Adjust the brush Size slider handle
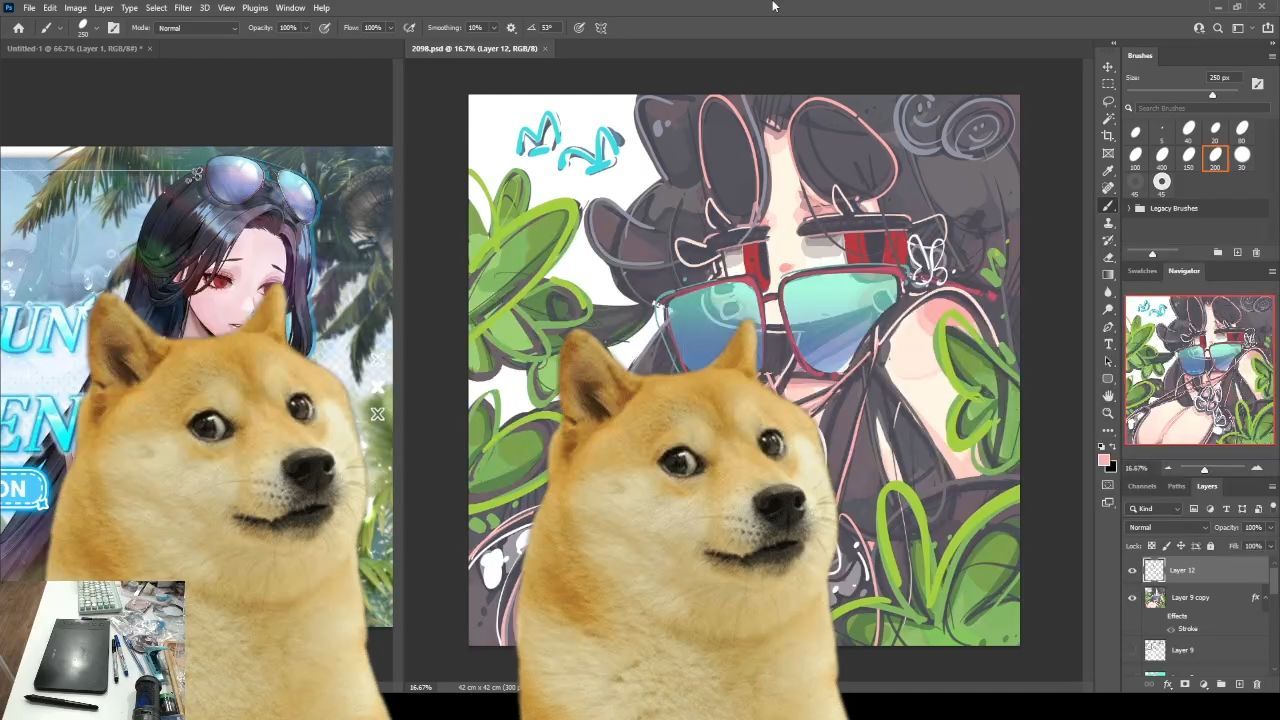 click(1213, 95)
